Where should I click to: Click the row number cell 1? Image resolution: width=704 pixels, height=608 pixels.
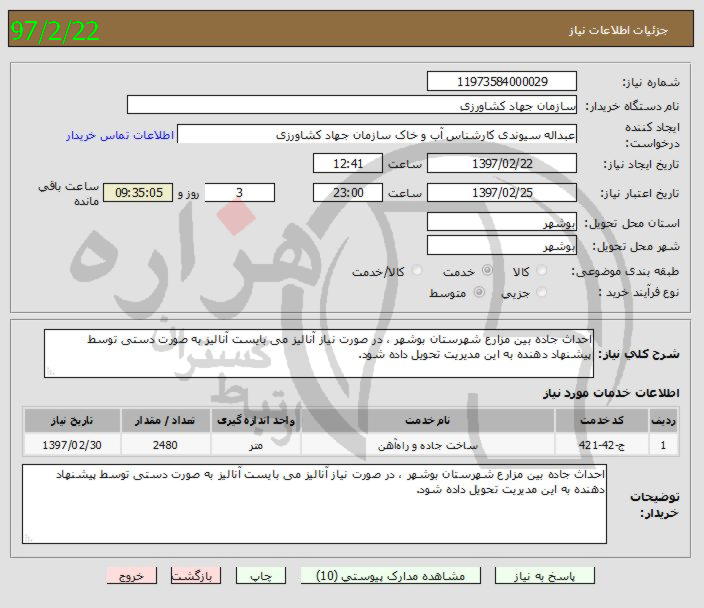663,445
